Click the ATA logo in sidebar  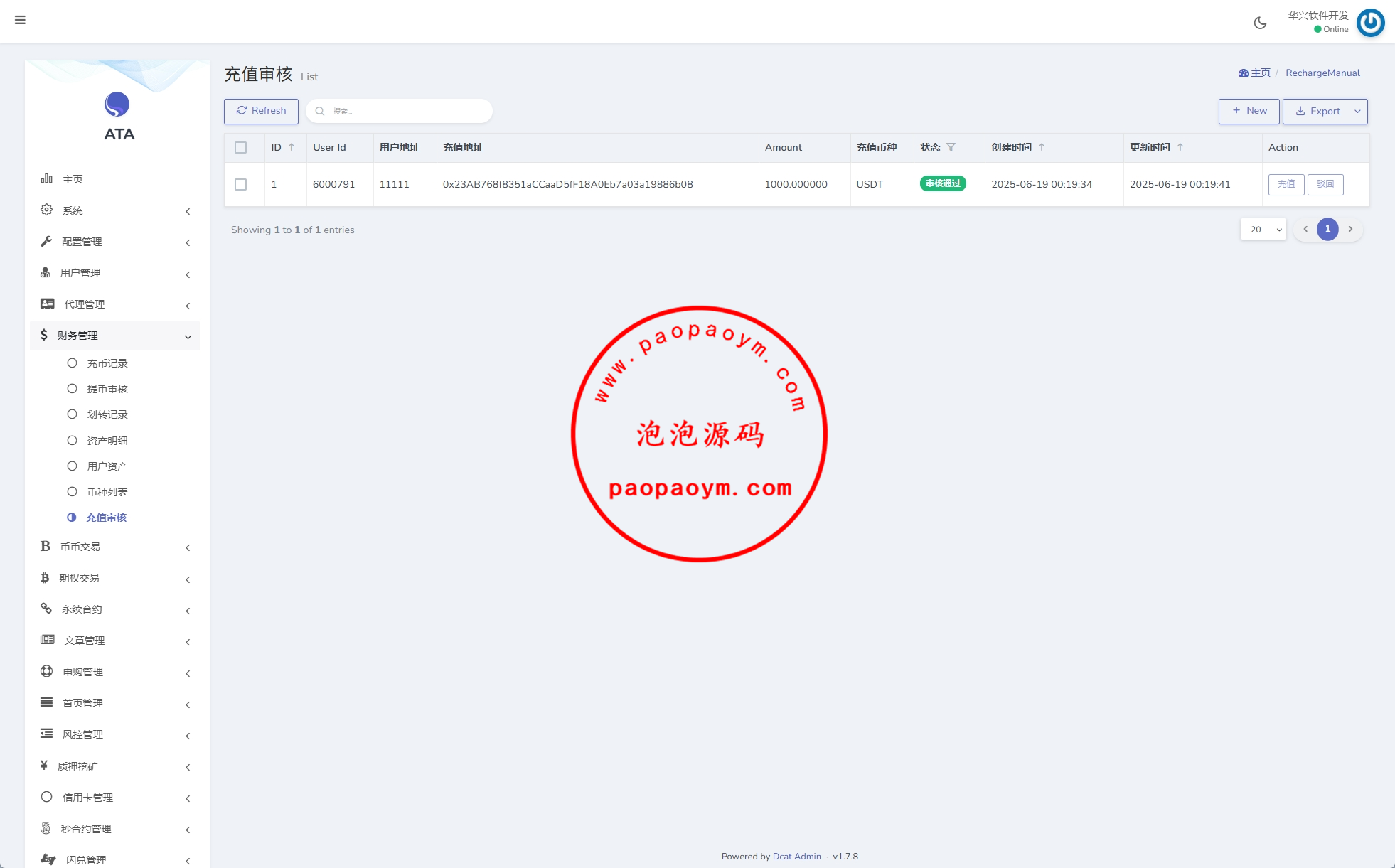pyautogui.click(x=117, y=105)
